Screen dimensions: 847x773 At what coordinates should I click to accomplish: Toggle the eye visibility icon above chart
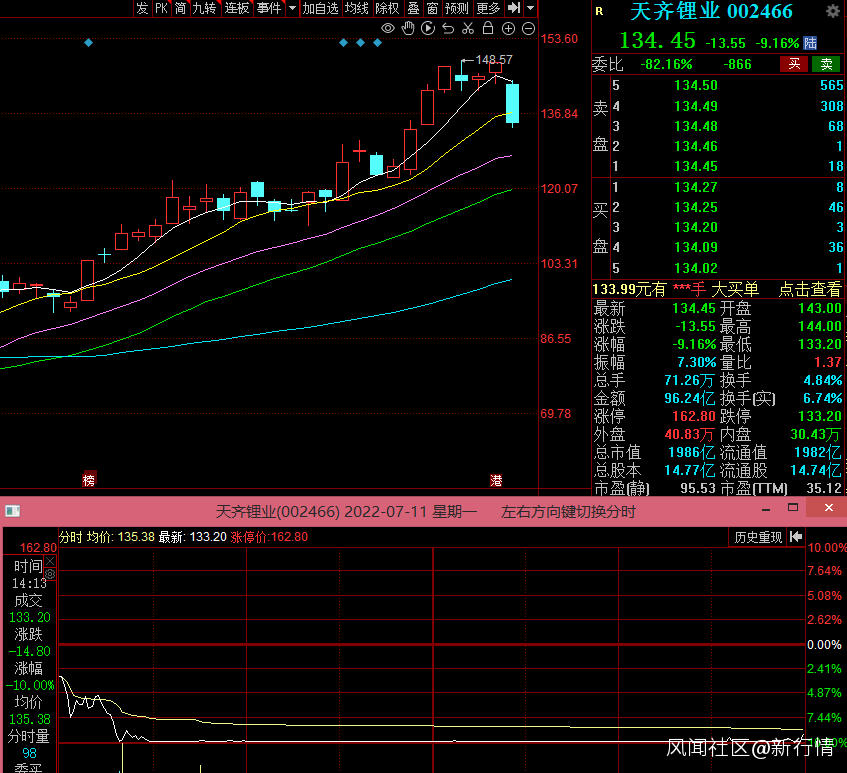pos(388,29)
